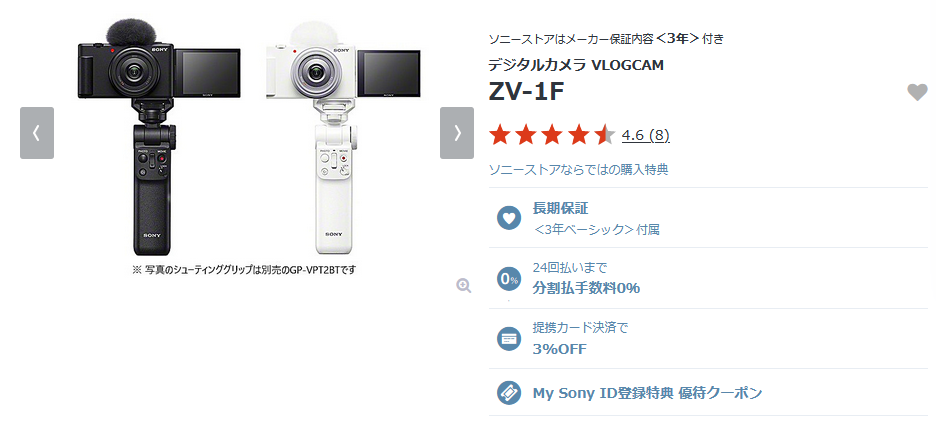Click the partner card payment icon

pos(509,339)
